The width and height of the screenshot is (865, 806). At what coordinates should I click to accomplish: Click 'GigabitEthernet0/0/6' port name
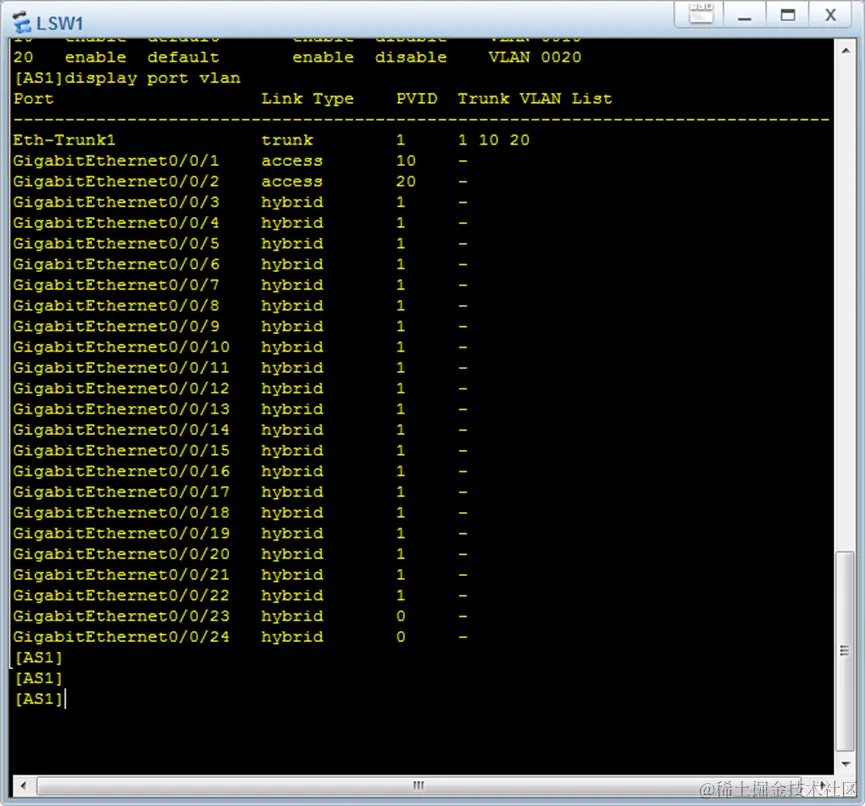click(116, 264)
